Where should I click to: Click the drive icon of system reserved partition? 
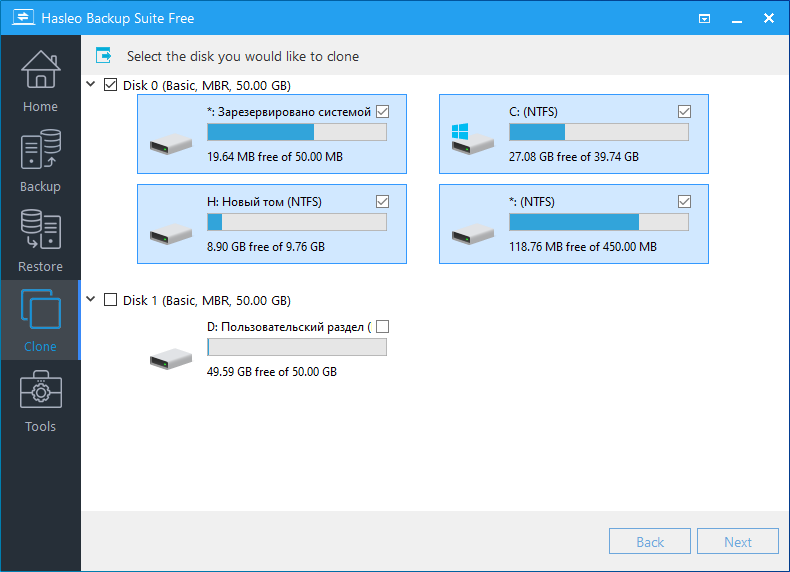[171, 144]
